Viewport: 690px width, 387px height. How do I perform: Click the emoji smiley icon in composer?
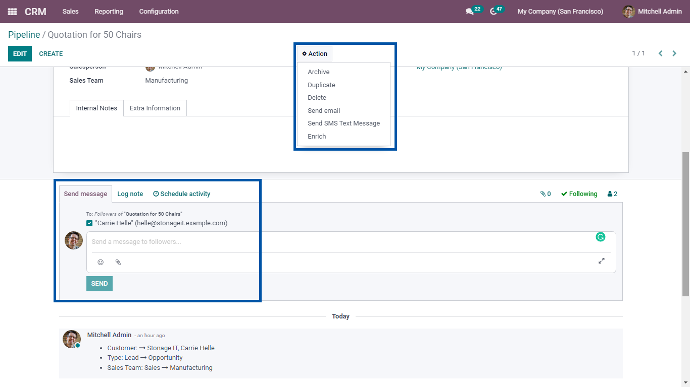pos(100,262)
